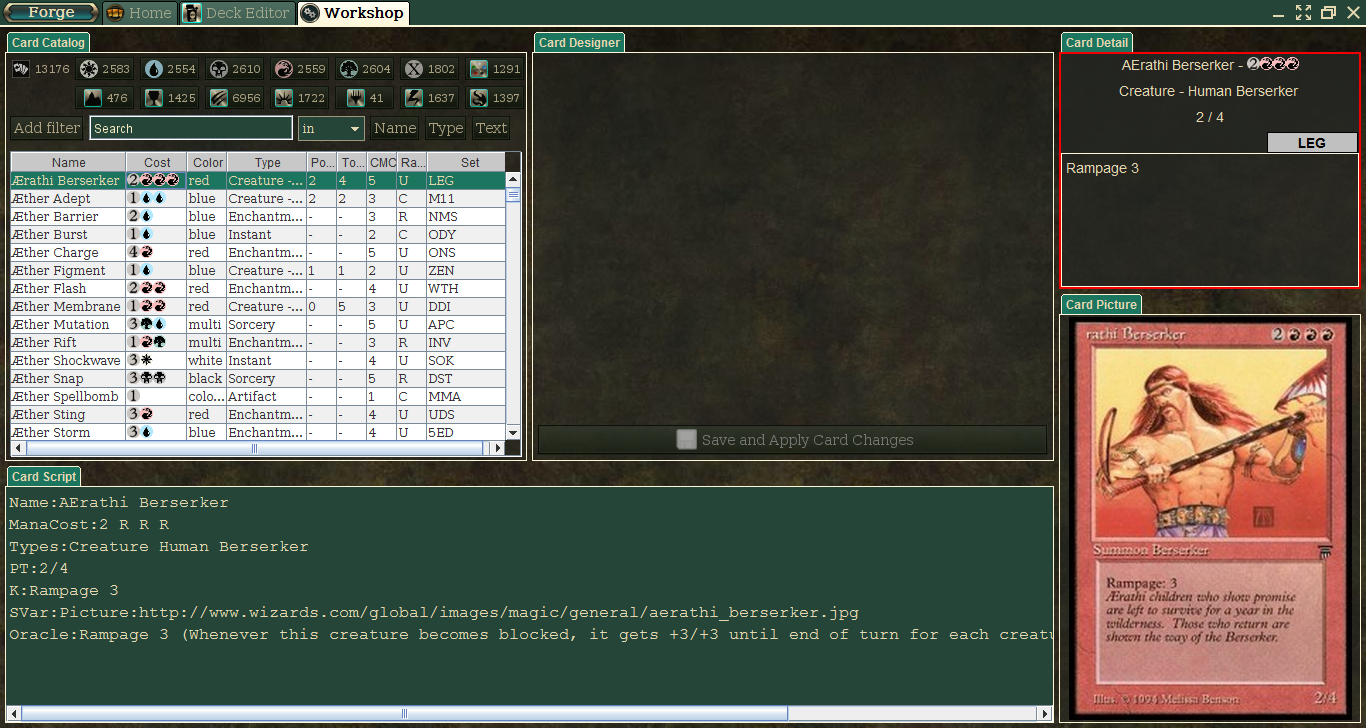The height and width of the screenshot is (728, 1366).
Task: Toggle the creature type filter showing 6956
Action: (234, 98)
